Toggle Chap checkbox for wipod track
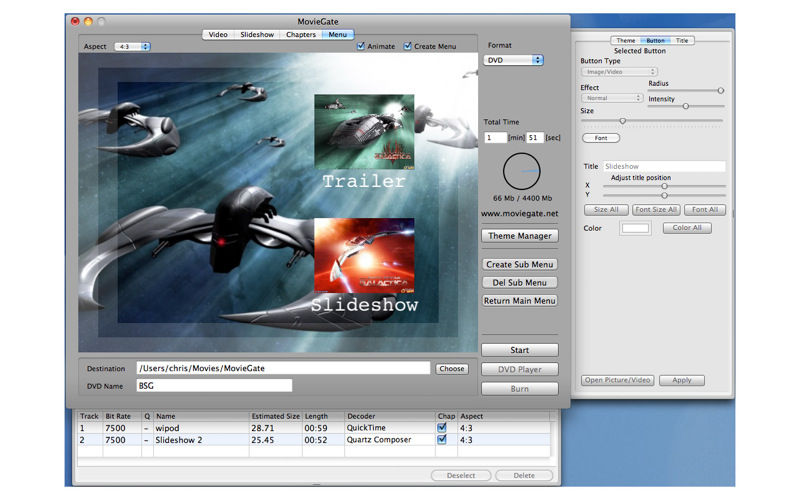800x500 pixels. (442, 428)
